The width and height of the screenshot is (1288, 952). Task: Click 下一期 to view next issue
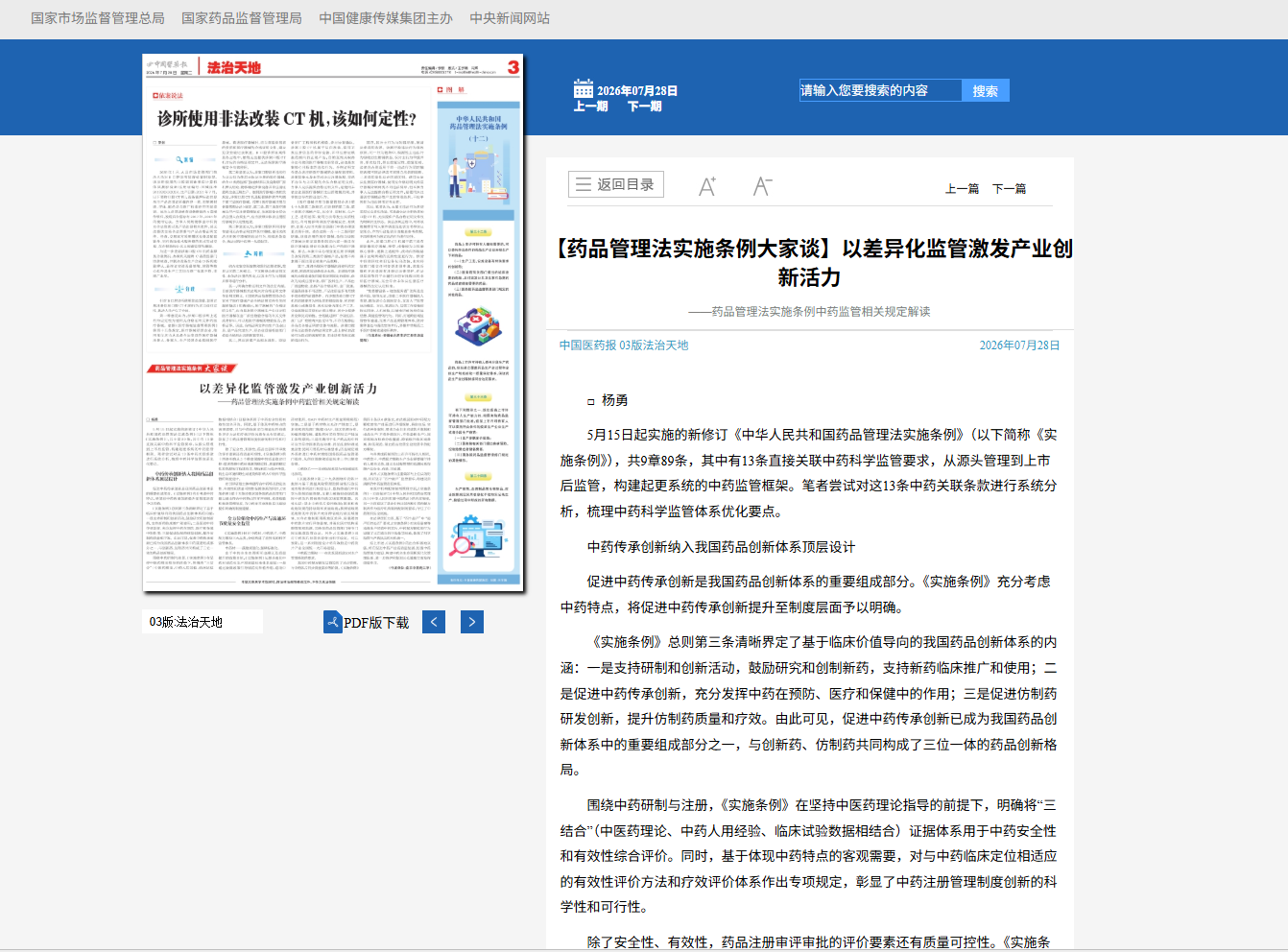coord(644,107)
